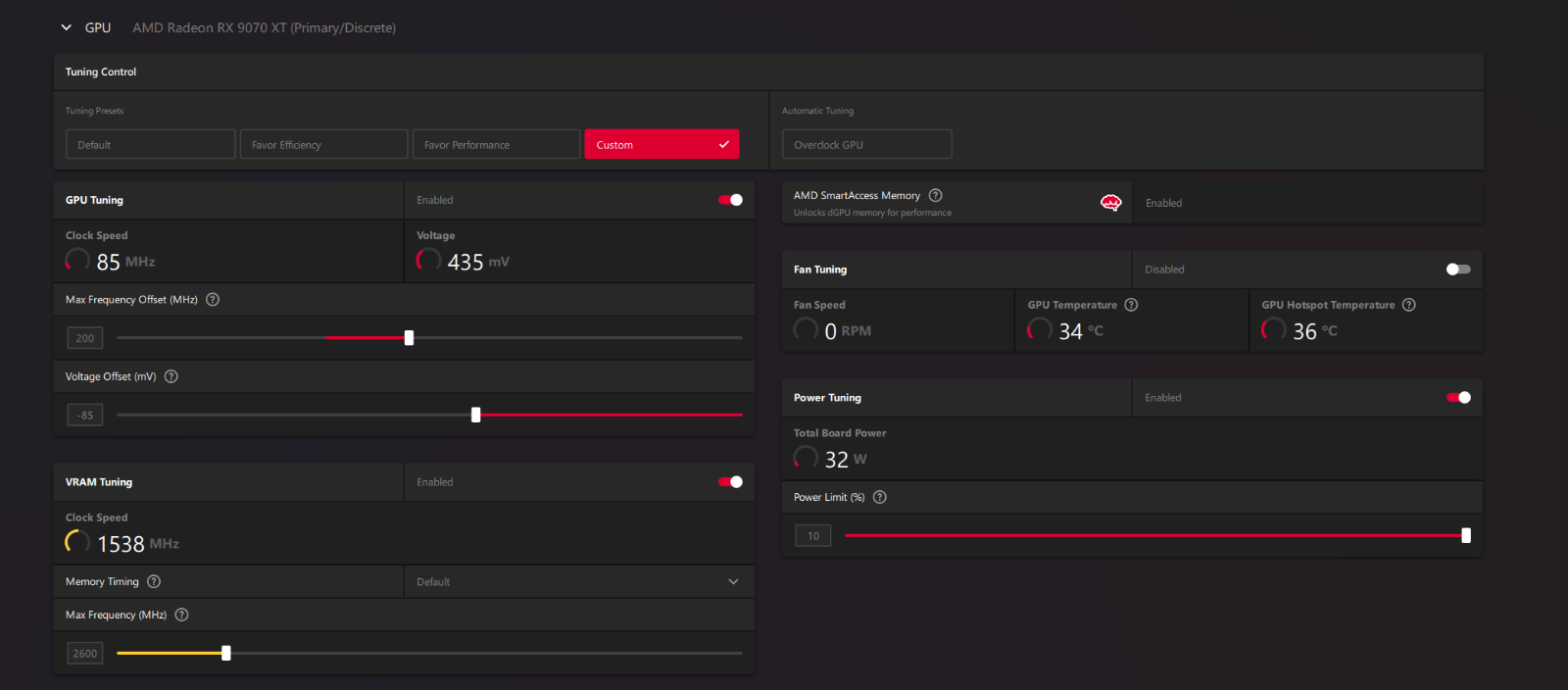Click the VRAM Max Frequency value field 2600
Viewport: 1568px width, 690px height.
click(85, 653)
